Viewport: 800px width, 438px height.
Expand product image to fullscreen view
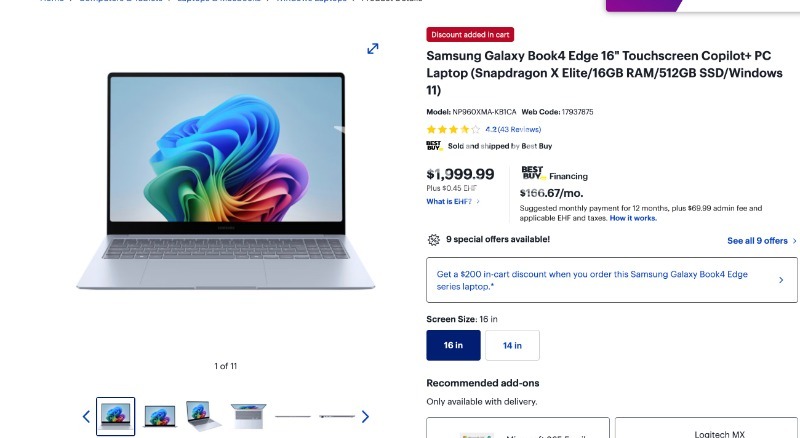coord(373,48)
